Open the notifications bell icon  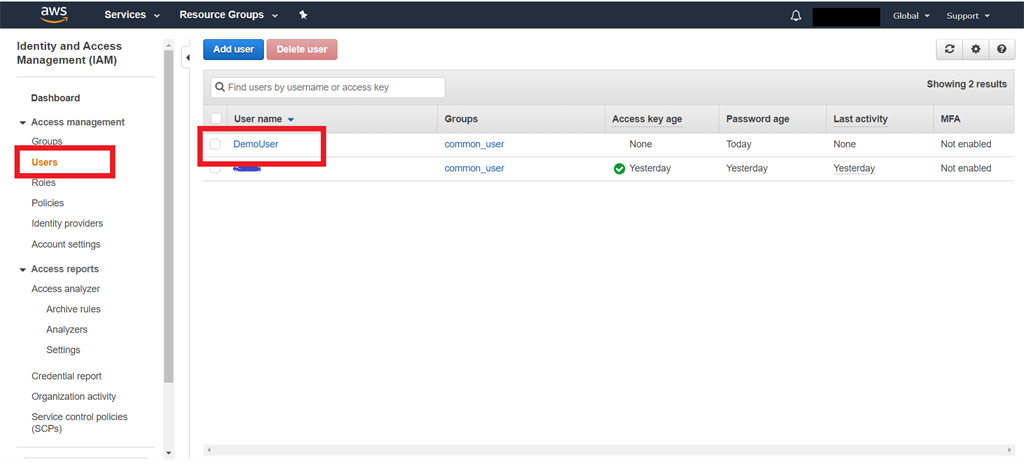[x=795, y=16]
